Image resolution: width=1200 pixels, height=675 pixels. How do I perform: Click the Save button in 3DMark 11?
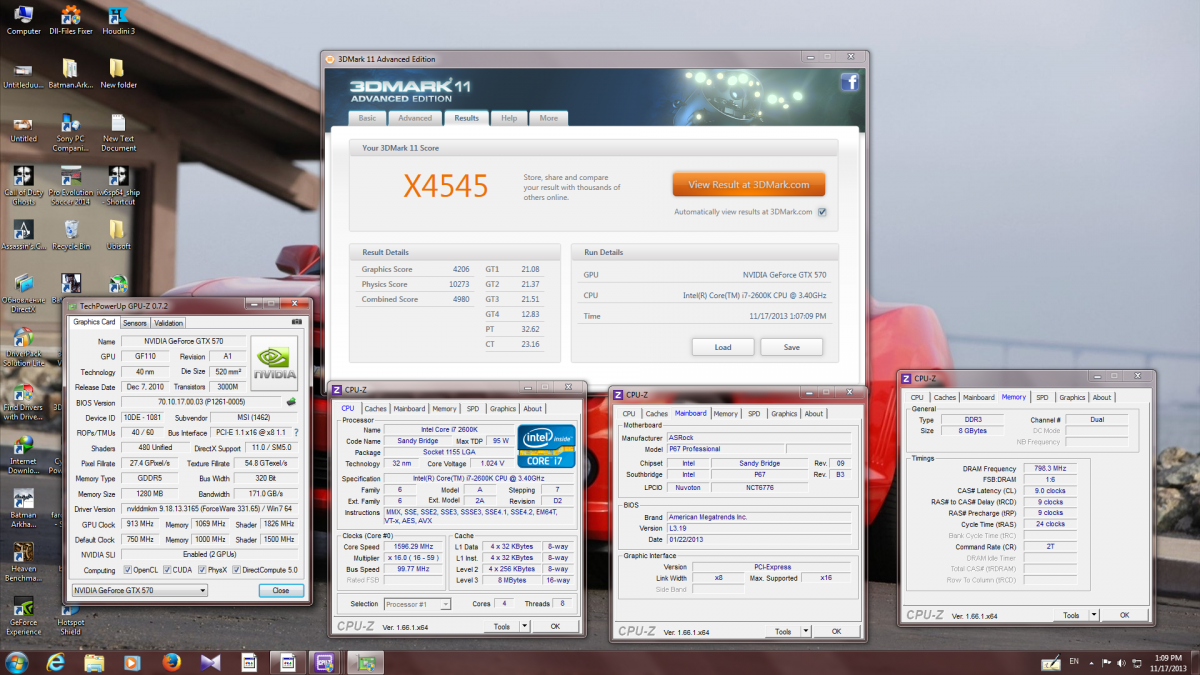[x=791, y=347]
